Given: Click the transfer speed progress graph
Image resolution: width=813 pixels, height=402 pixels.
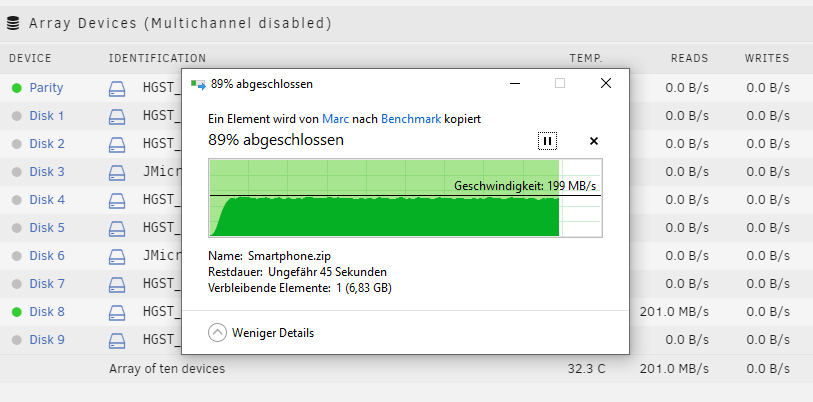Looking at the screenshot, I should click(x=405, y=198).
